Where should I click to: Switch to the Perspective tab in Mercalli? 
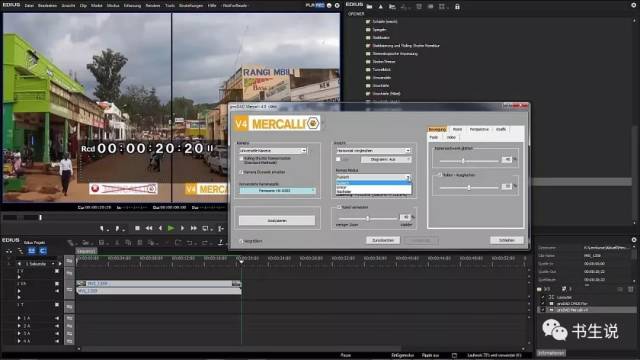pyautogui.click(x=479, y=129)
